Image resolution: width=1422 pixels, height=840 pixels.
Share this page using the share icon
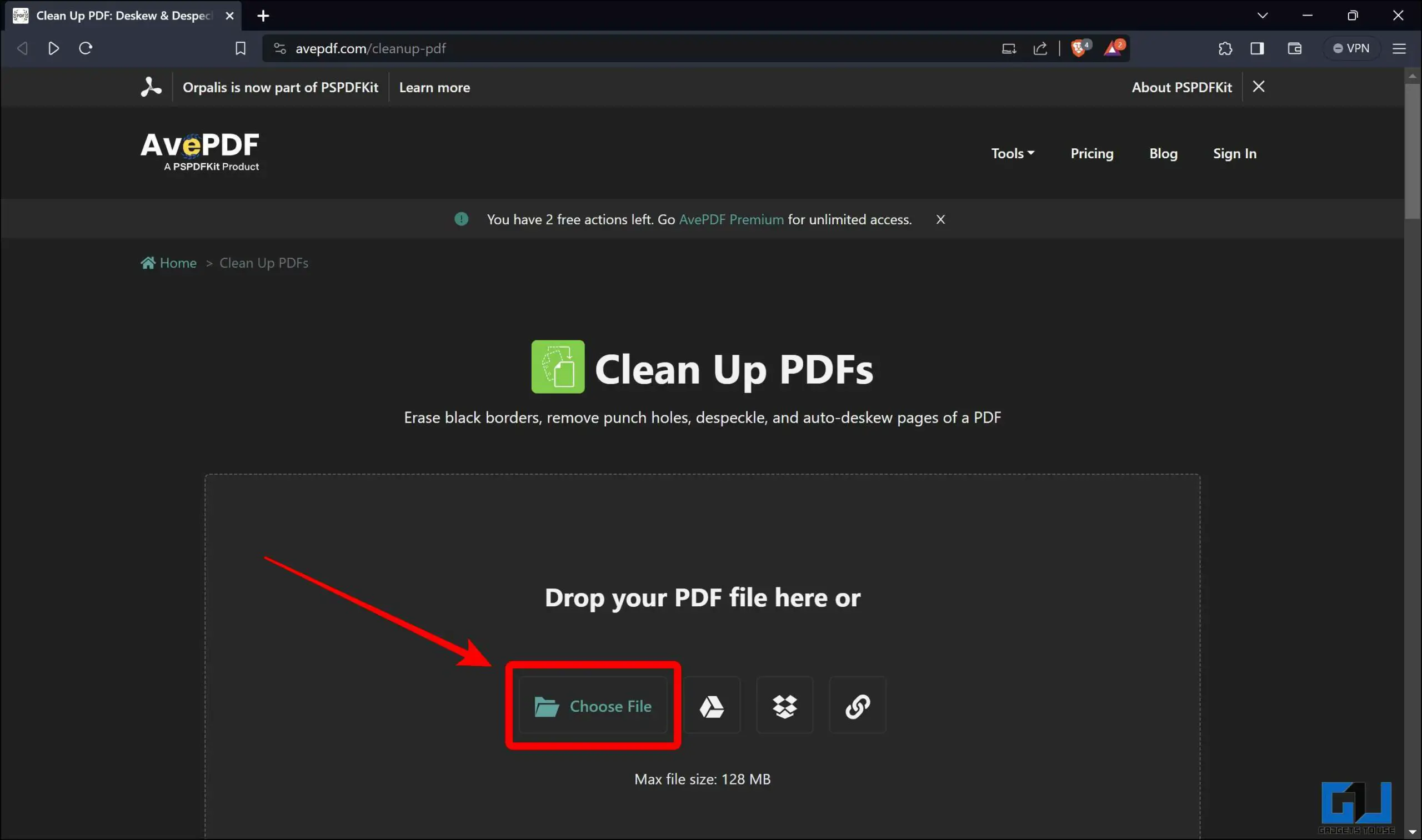click(x=1040, y=49)
